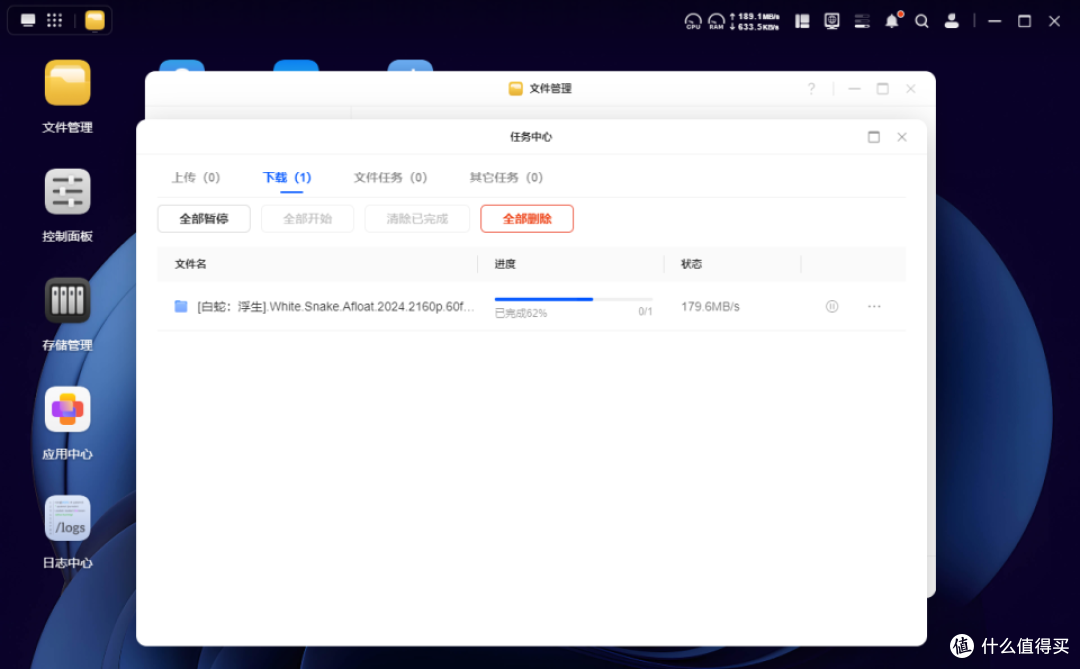Select the 下载 (1) tab
The height and width of the screenshot is (669, 1080).
tap(287, 178)
